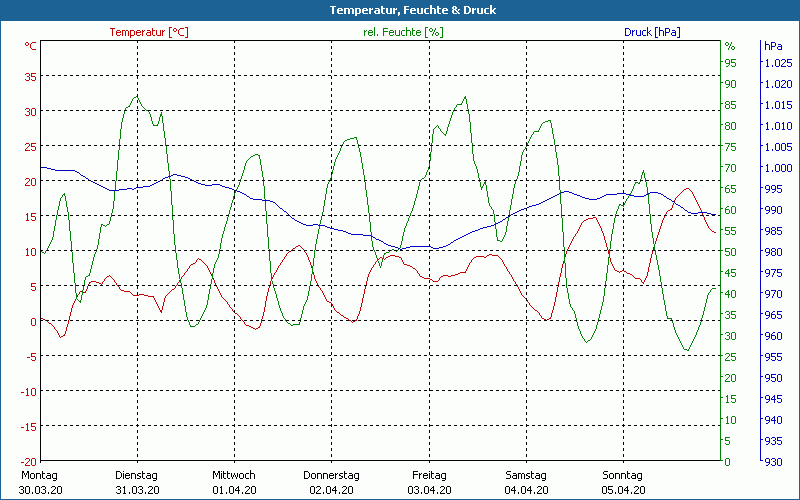Viewport: 800px width, 500px height.
Task: Click the green '65' humidity axis value
Action: click(x=731, y=189)
